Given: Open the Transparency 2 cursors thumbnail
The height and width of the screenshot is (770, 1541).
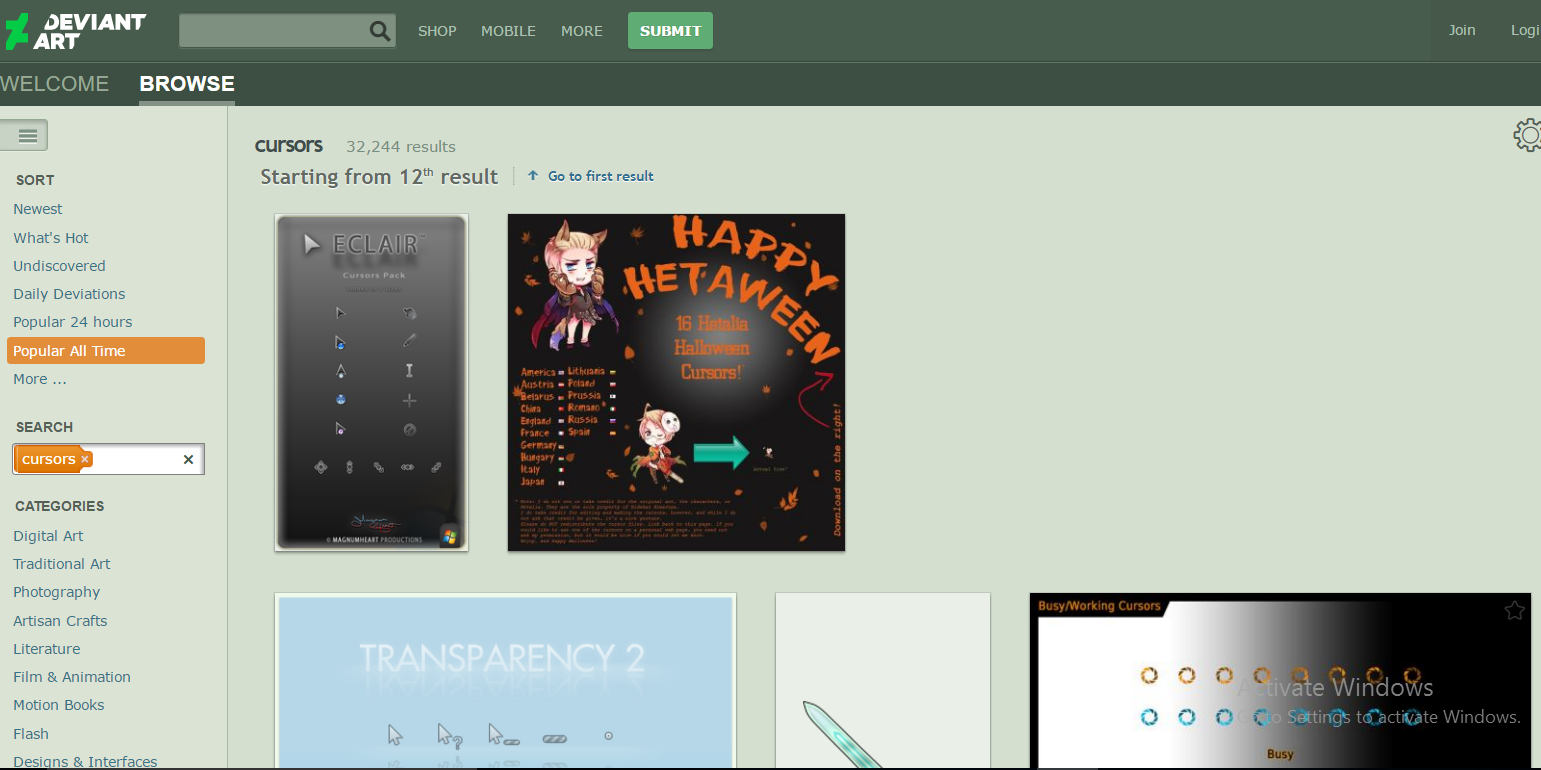Looking at the screenshot, I should click(506, 681).
